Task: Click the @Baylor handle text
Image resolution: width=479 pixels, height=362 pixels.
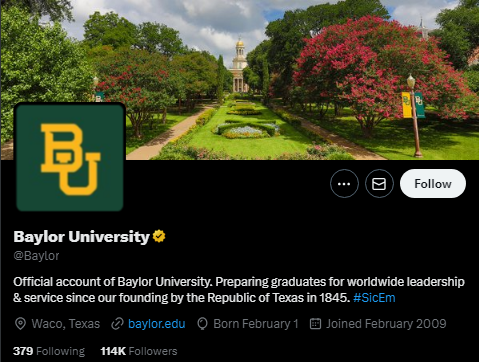Action: click(x=36, y=256)
